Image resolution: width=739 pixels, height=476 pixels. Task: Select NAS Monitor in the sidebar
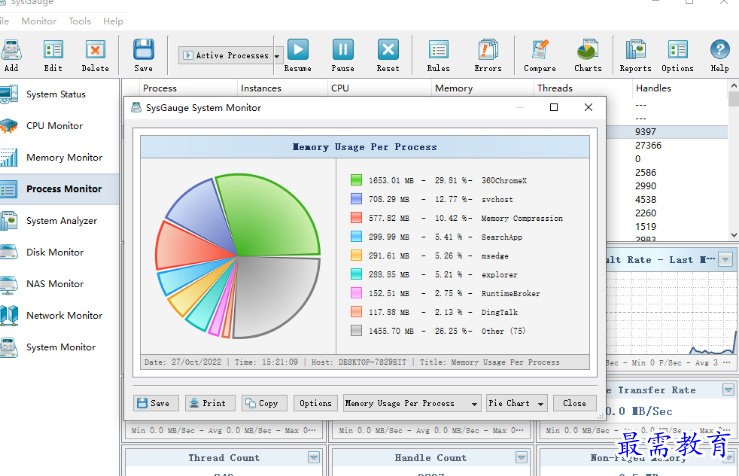click(x=59, y=284)
